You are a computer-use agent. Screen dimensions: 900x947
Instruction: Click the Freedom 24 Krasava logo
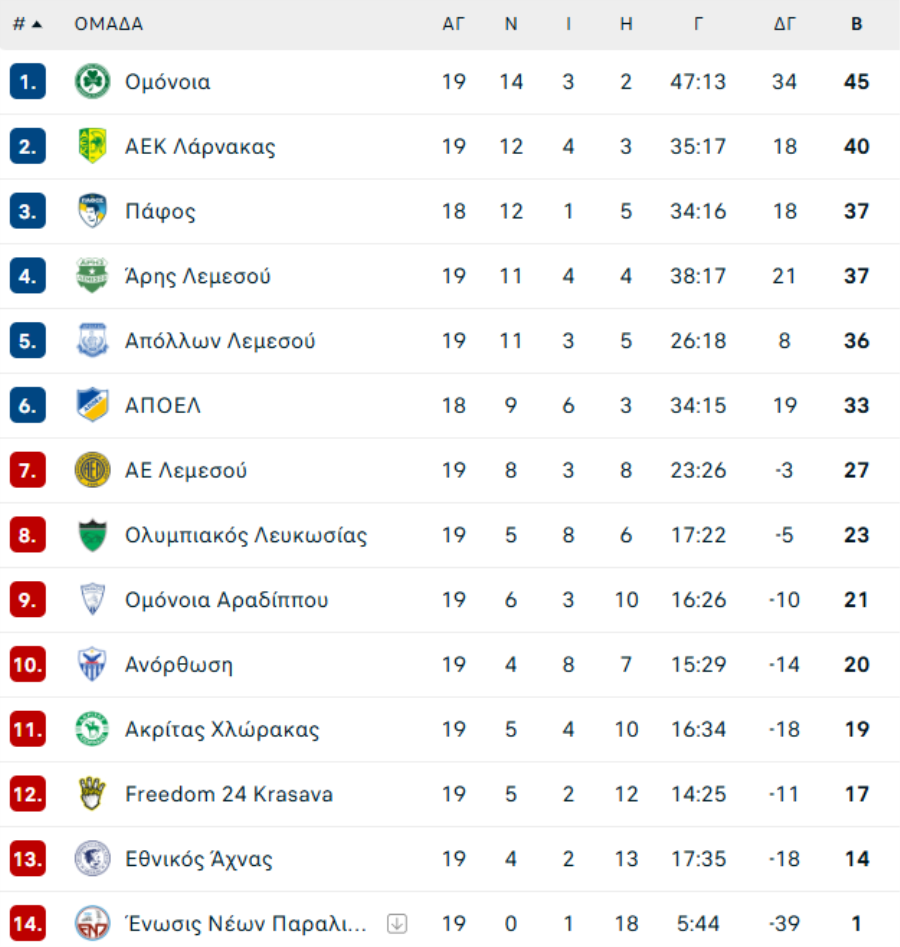pos(92,794)
